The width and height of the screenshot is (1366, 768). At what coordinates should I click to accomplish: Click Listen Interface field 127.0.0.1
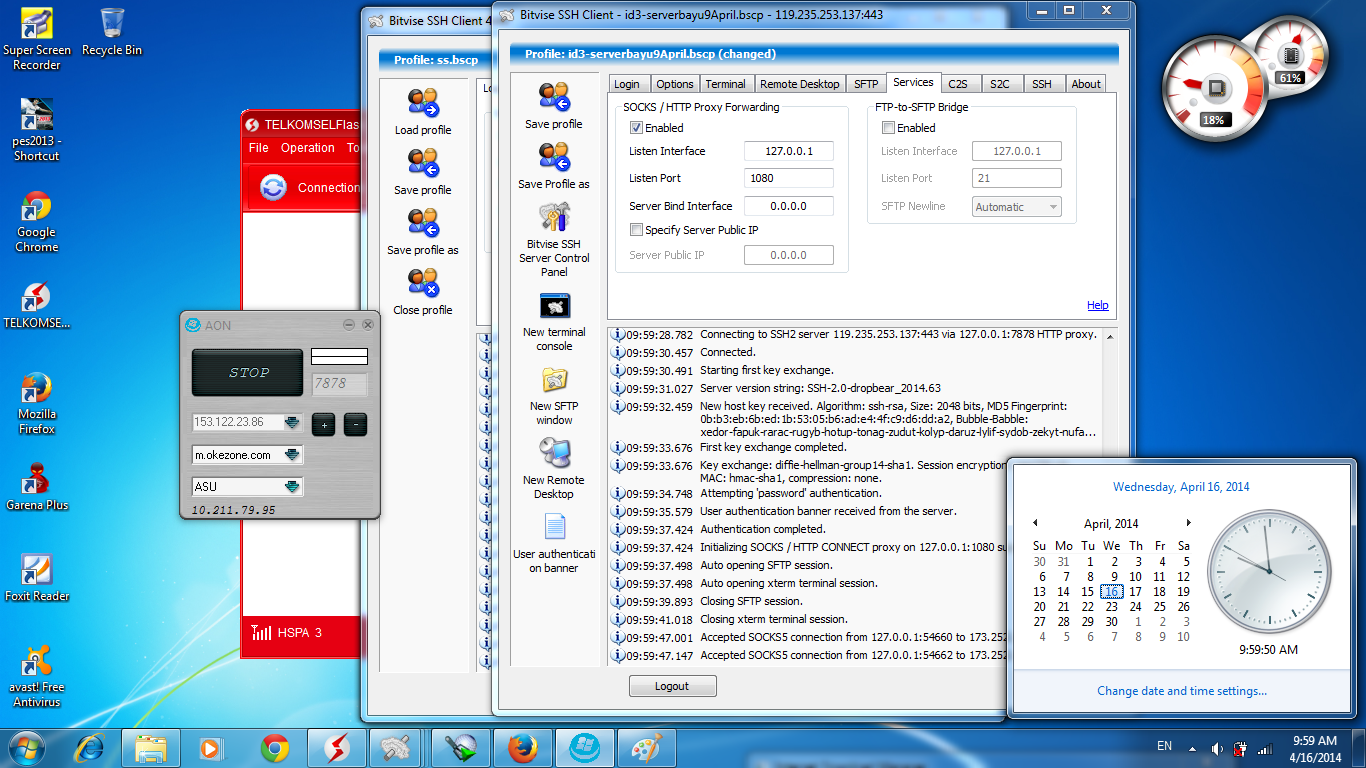[789, 151]
